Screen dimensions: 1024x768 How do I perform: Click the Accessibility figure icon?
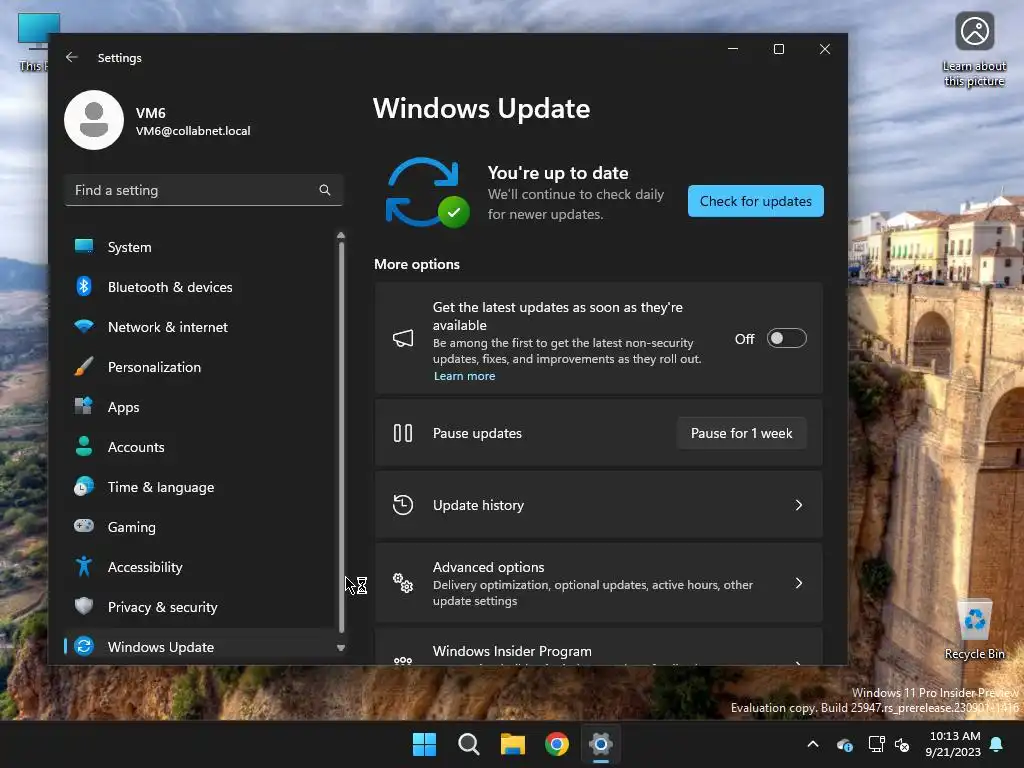point(84,566)
